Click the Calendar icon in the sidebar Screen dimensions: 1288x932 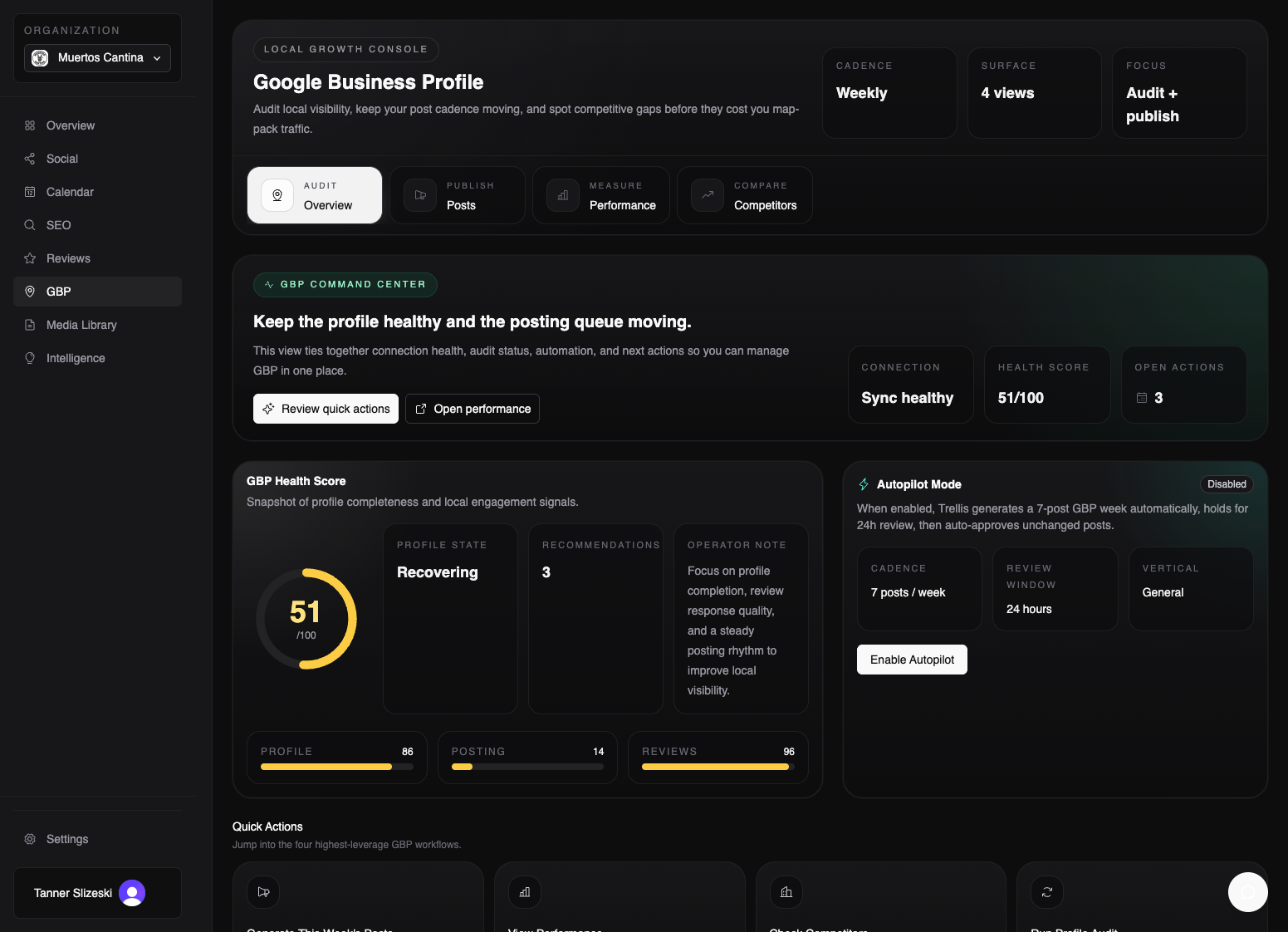(x=30, y=192)
